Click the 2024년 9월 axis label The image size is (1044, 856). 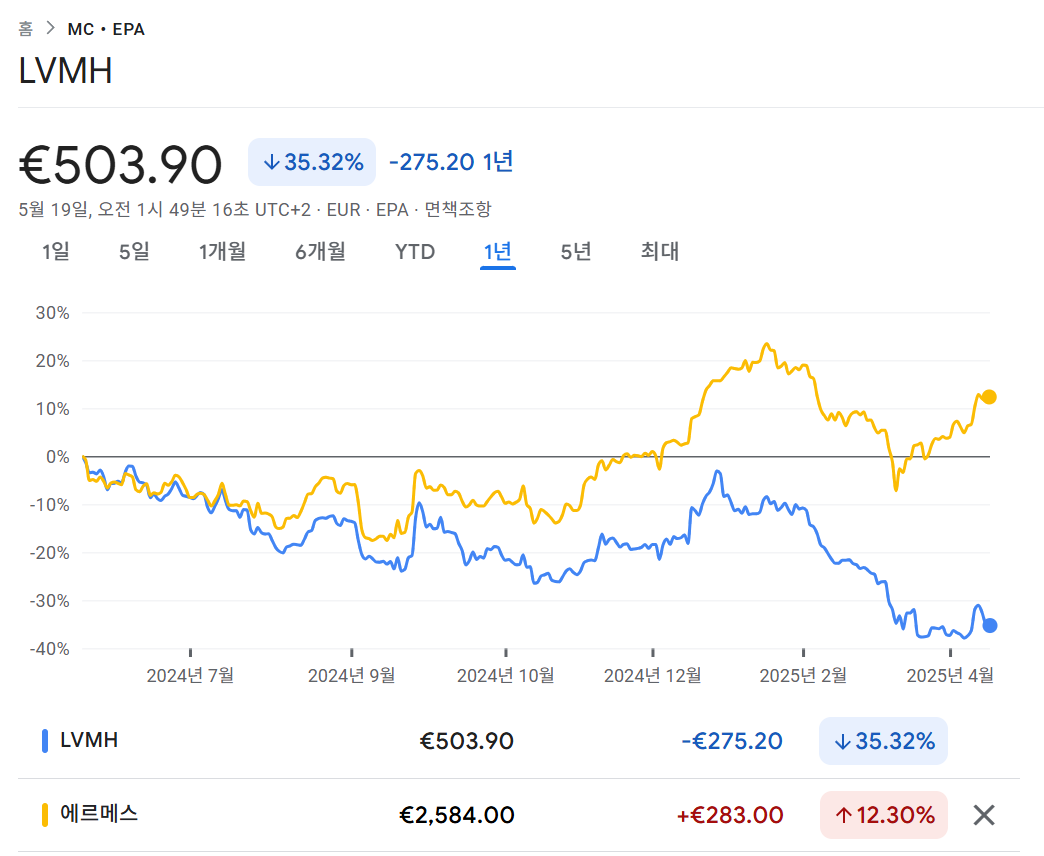coord(352,676)
